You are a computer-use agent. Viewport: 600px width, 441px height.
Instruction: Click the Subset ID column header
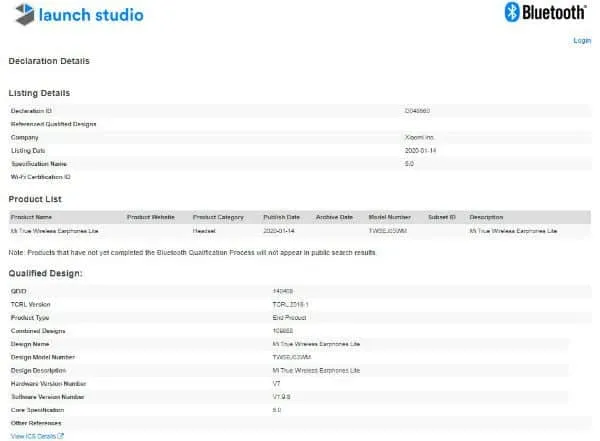coord(442,217)
